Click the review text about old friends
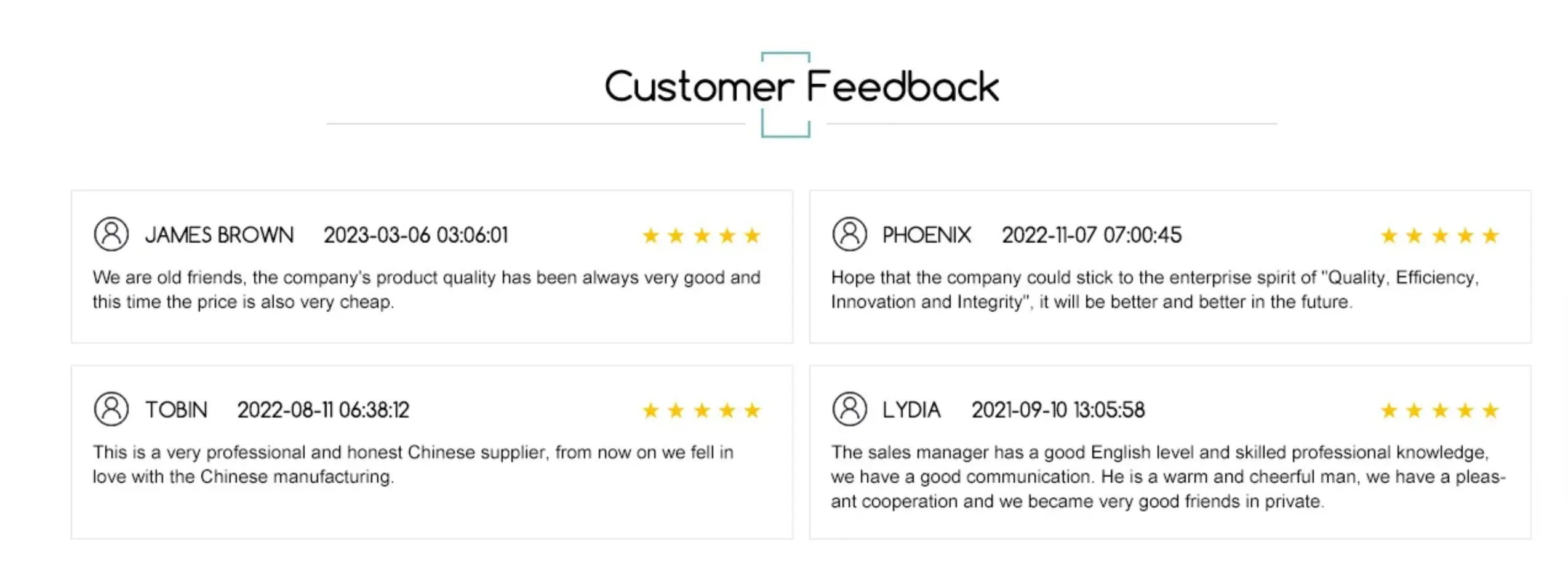1568x569 pixels. point(426,289)
